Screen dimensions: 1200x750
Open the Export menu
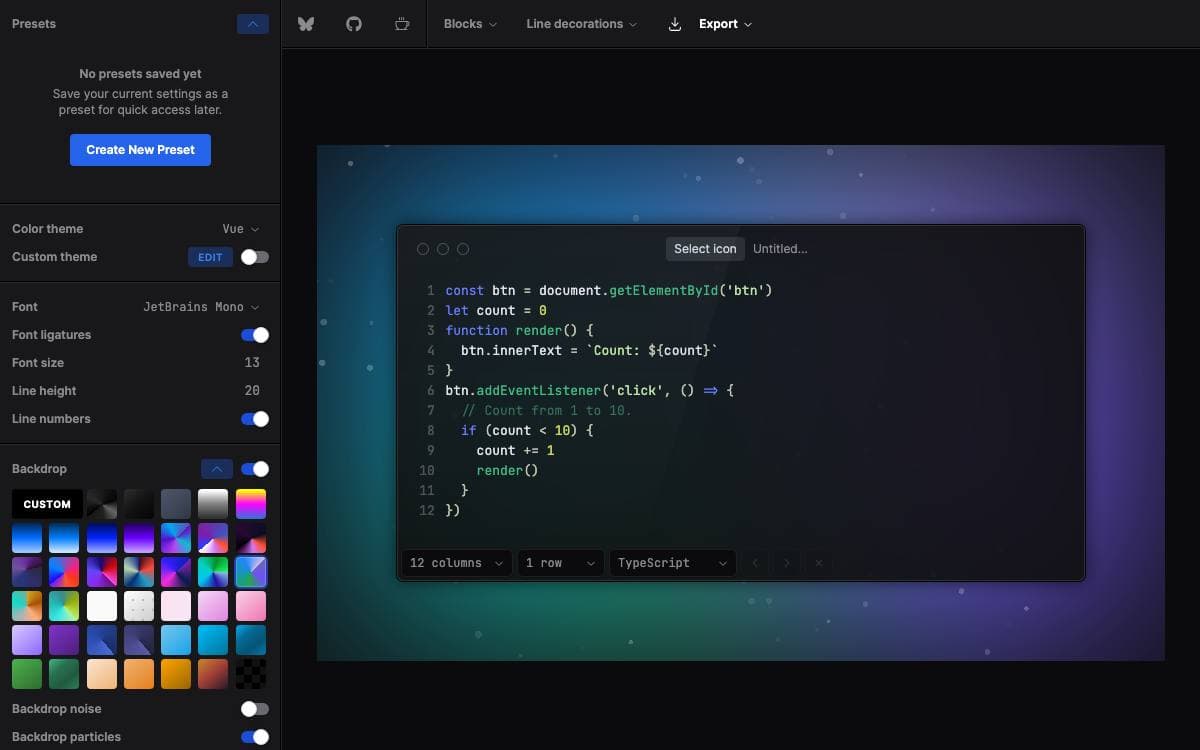coord(725,24)
